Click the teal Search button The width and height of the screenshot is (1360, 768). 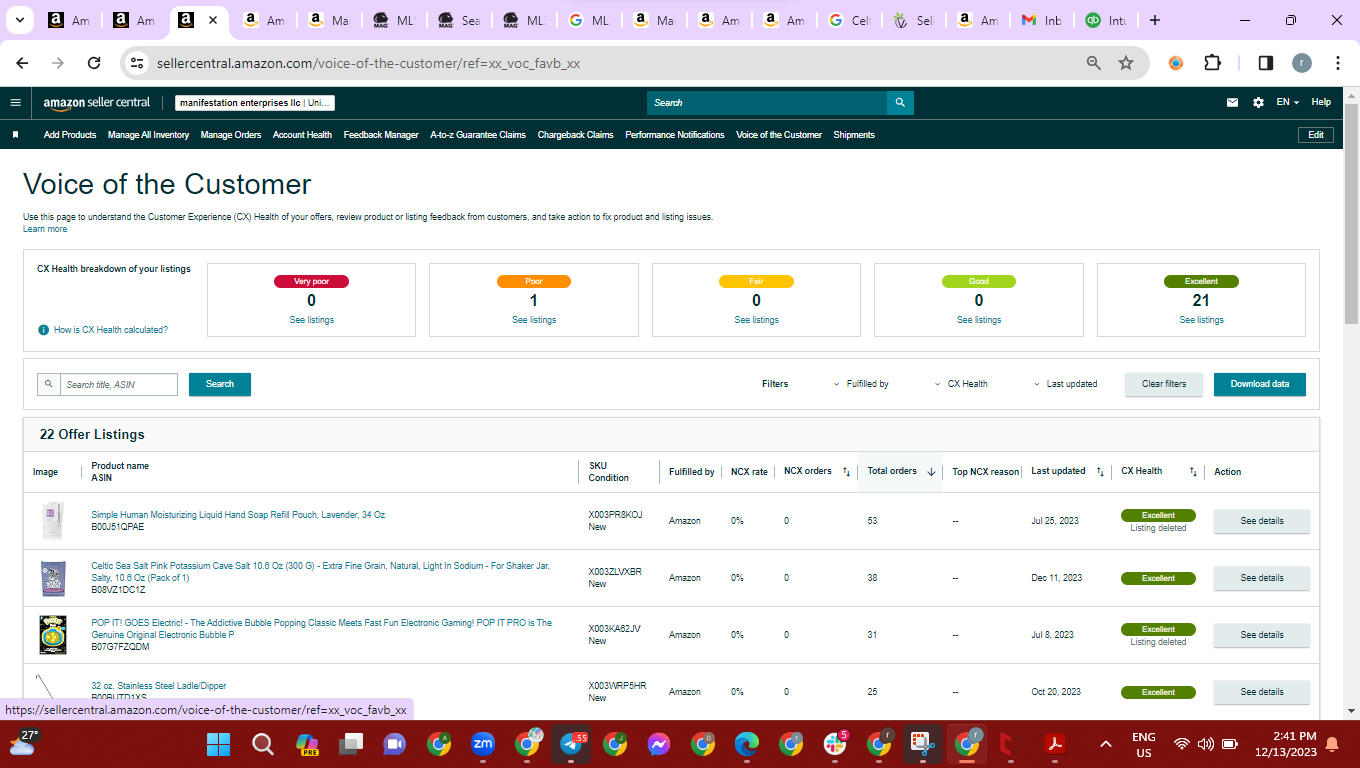(220, 384)
